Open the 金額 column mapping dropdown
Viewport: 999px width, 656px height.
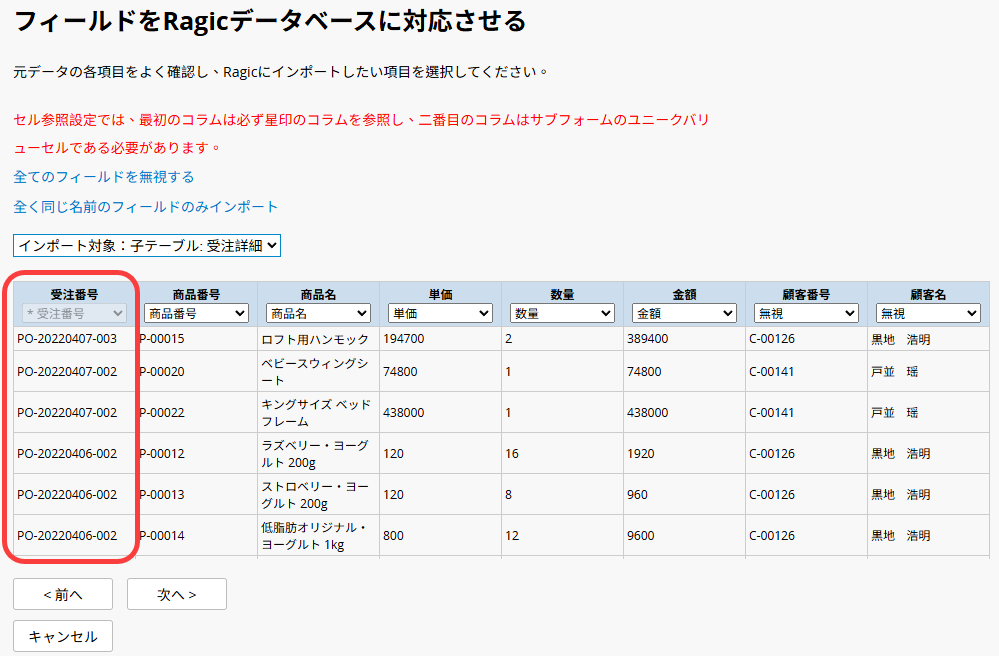click(684, 314)
